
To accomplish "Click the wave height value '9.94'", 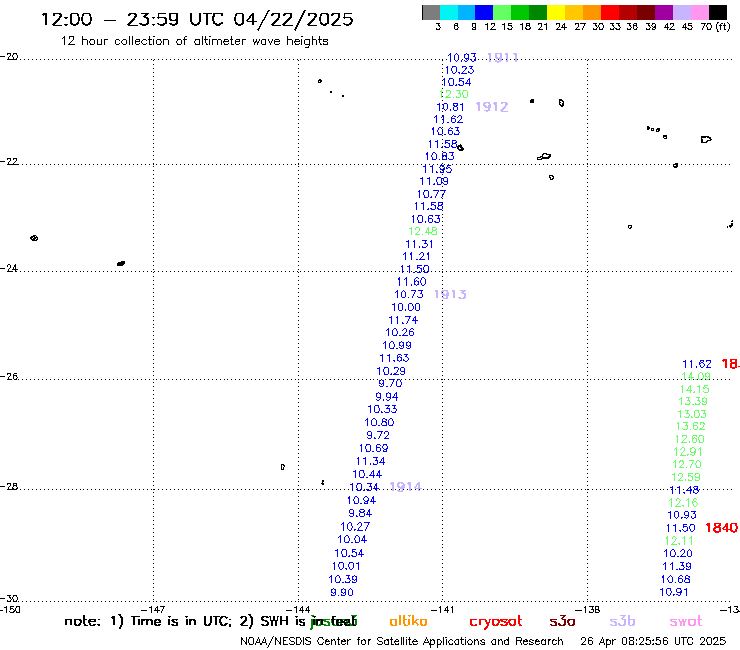I will [387, 397].
